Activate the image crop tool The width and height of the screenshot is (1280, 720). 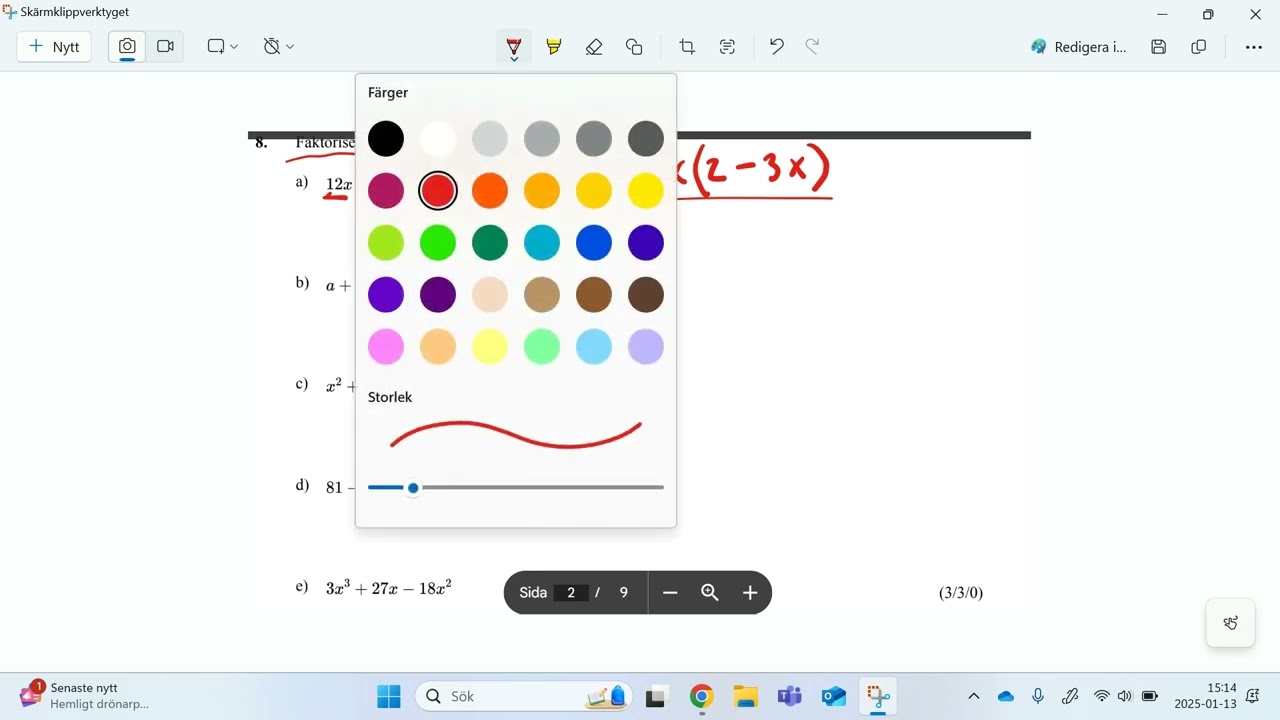coord(687,47)
